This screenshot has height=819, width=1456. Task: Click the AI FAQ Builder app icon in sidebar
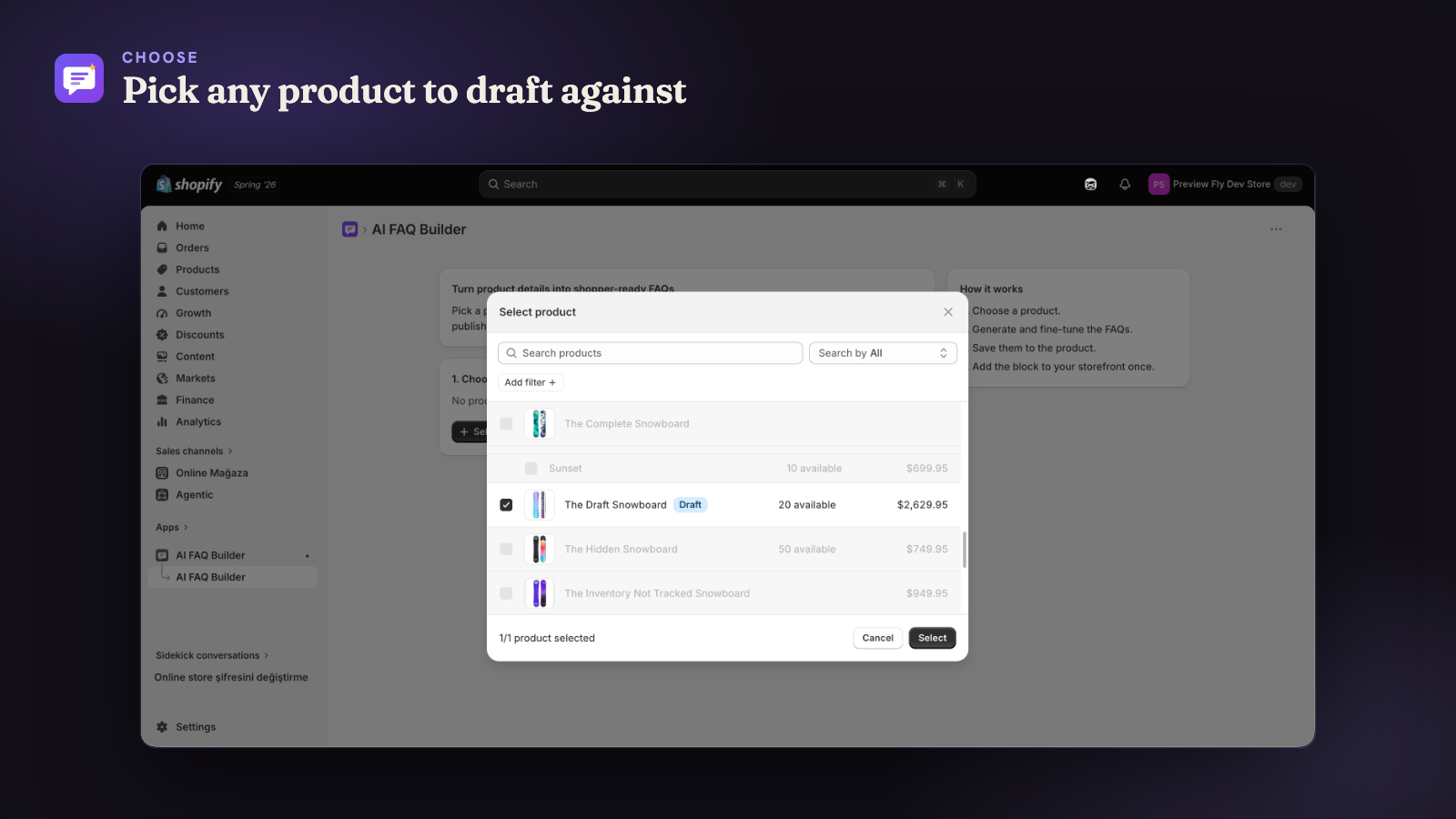162,555
